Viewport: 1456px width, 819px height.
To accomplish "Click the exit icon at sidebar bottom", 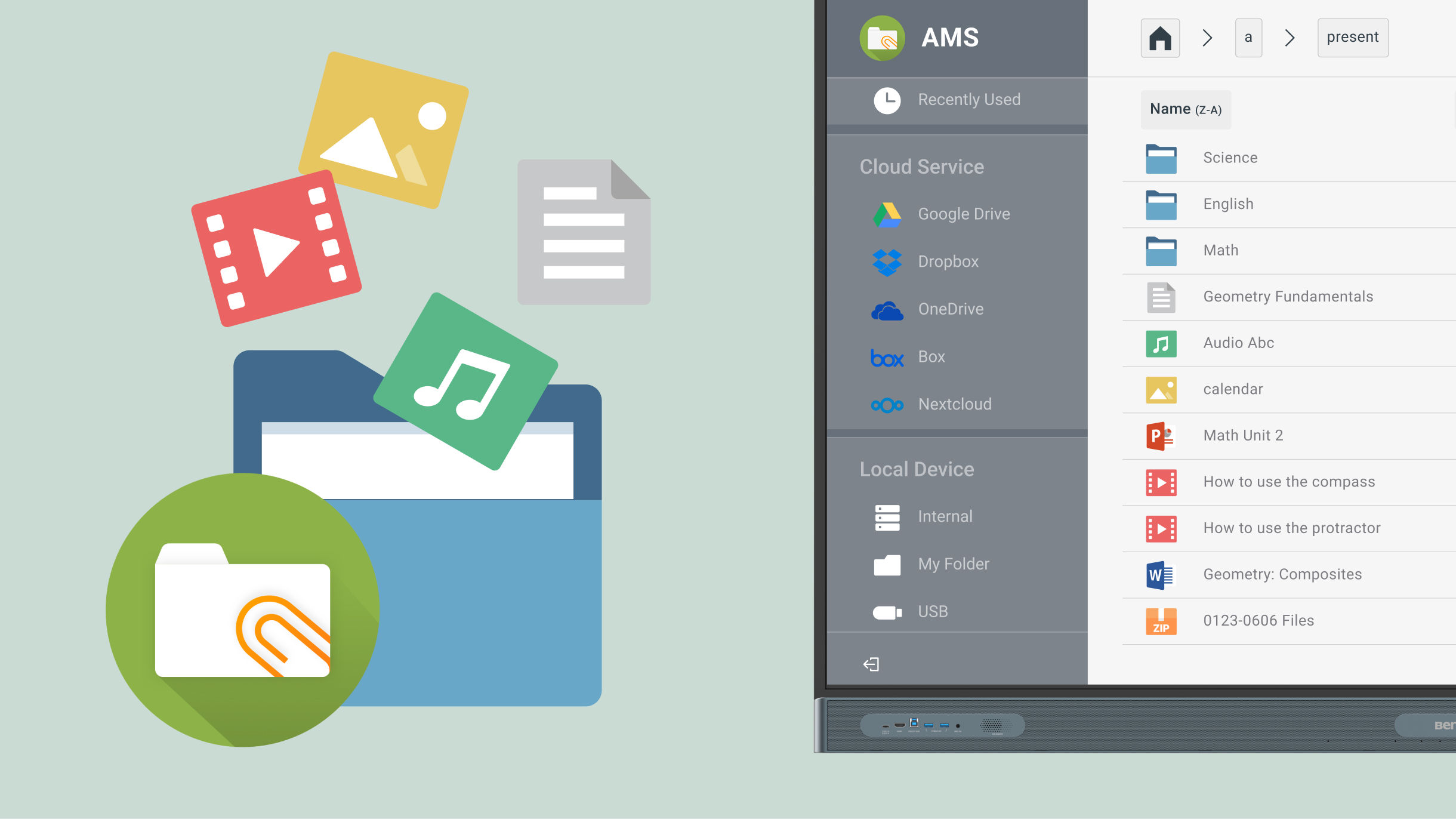I will point(871,664).
